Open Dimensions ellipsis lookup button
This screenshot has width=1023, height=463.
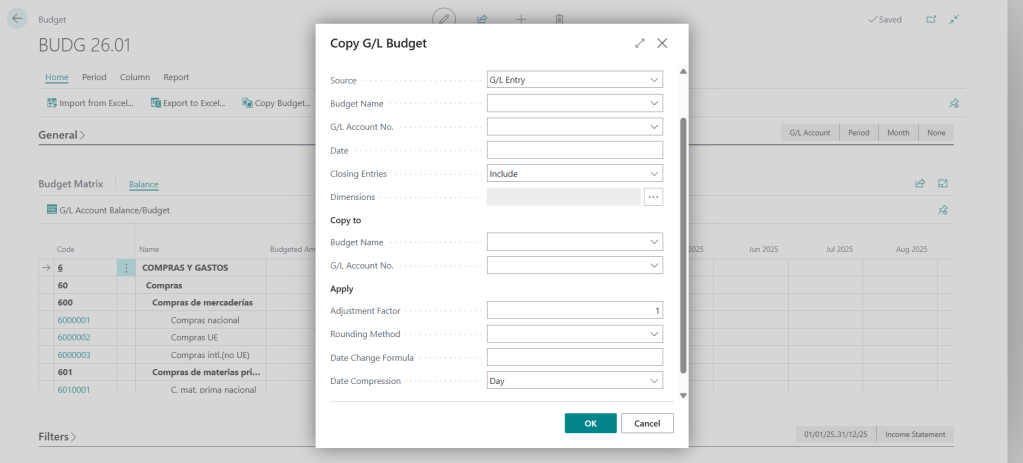click(653, 197)
